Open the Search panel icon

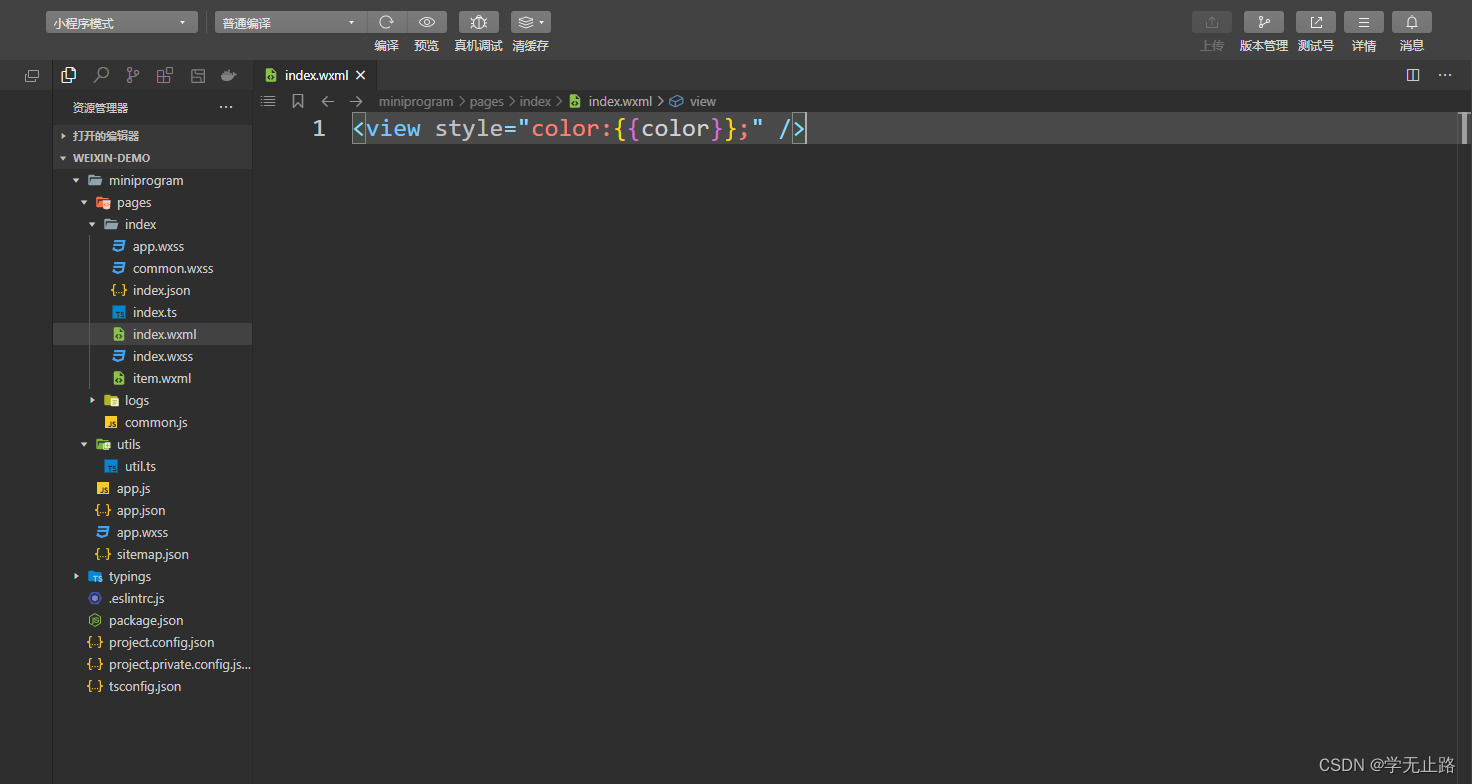point(101,75)
